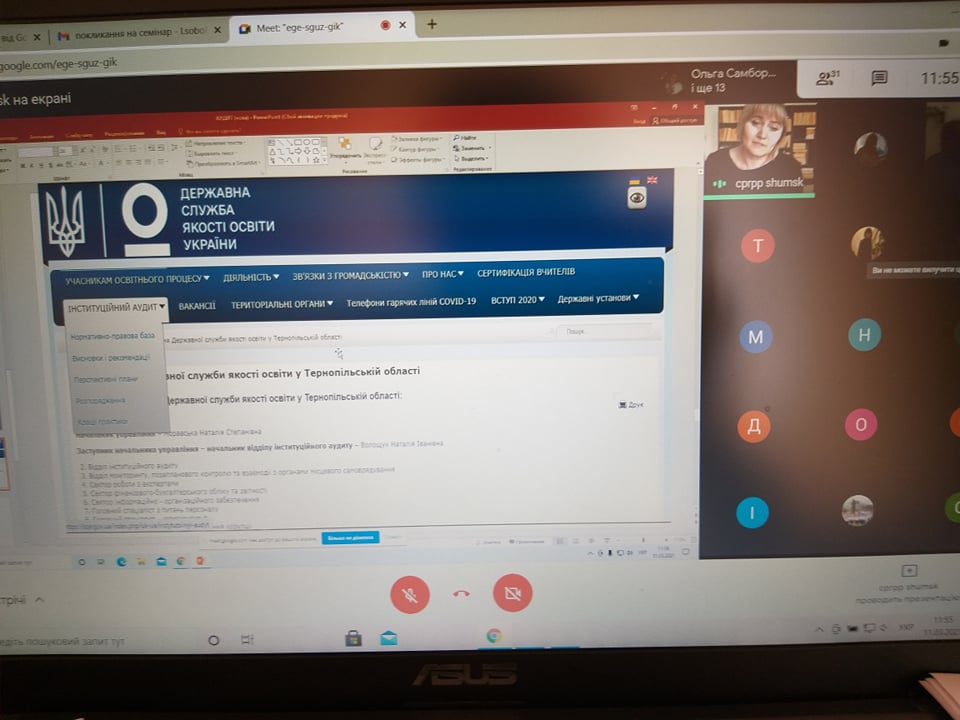Open Task View on taskbar
The height and width of the screenshot is (720, 960).
pyautogui.click(x=247, y=640)
